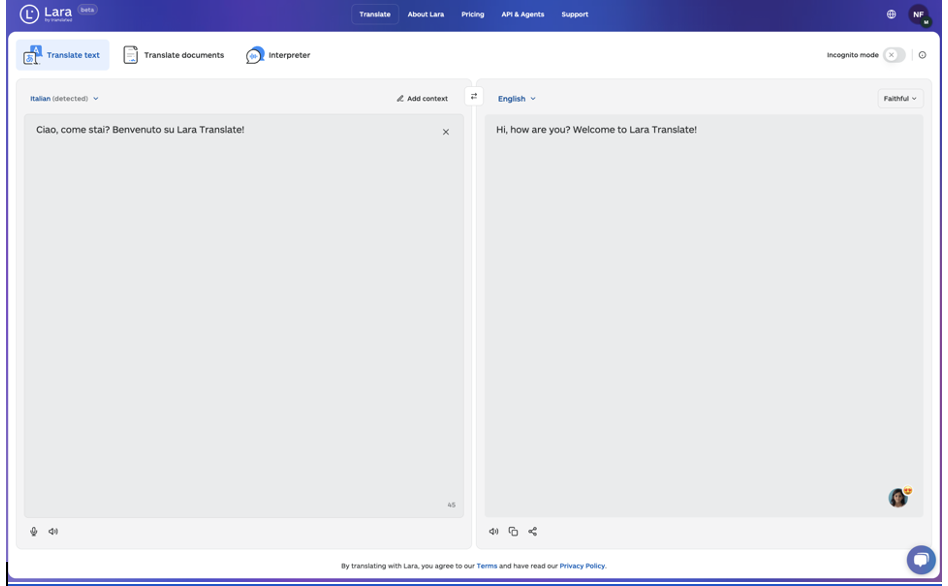Open the Terms link
Image resolution: width=948 pixels, height=586 pixels.
tap(487, 566)
